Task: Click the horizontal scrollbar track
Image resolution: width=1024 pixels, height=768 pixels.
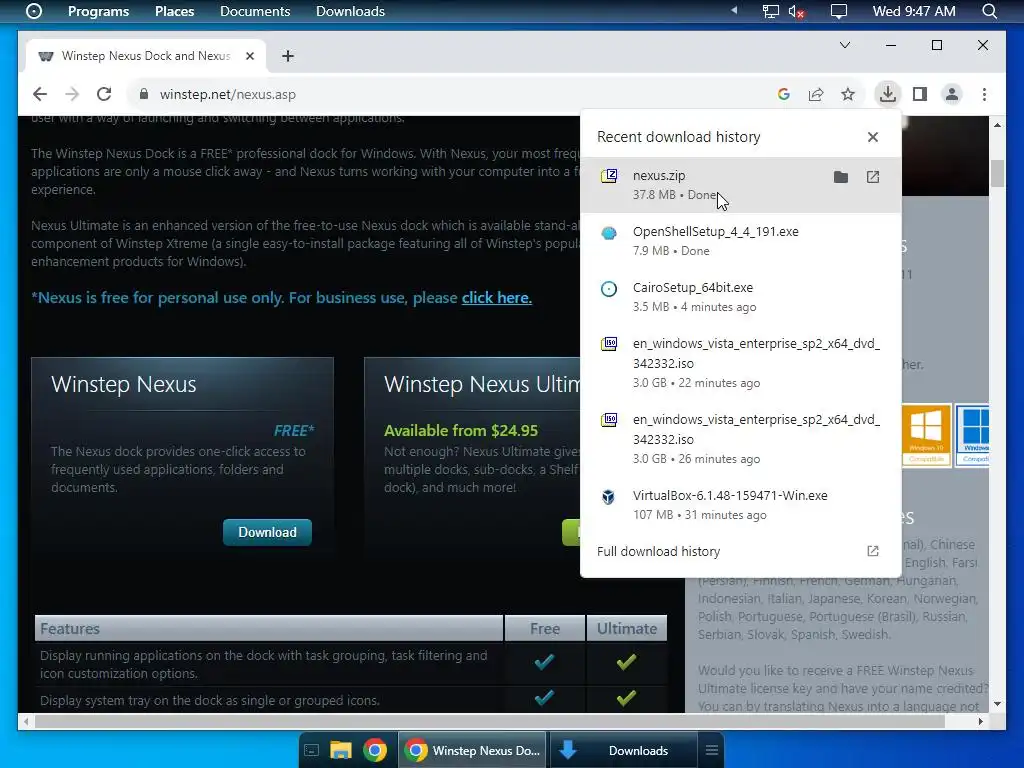Action: pos(503,722)
